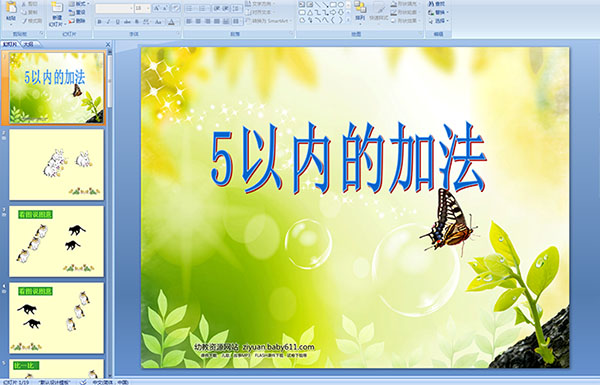Screen dimensions: 600x385
Task: Click the Increase Font Size icon
Action: [x=157, y=8]
